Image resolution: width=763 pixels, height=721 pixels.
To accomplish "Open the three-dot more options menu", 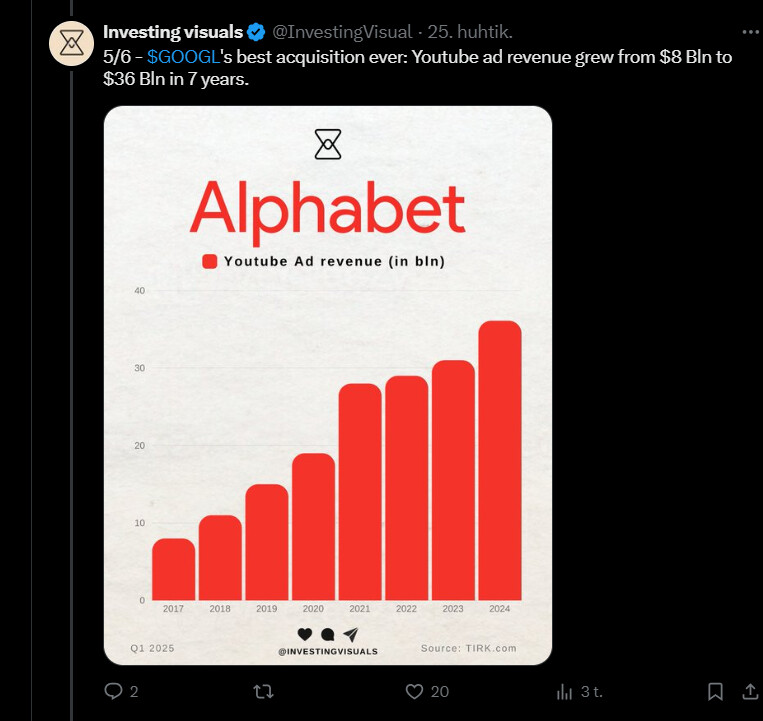I will point(751,32).
